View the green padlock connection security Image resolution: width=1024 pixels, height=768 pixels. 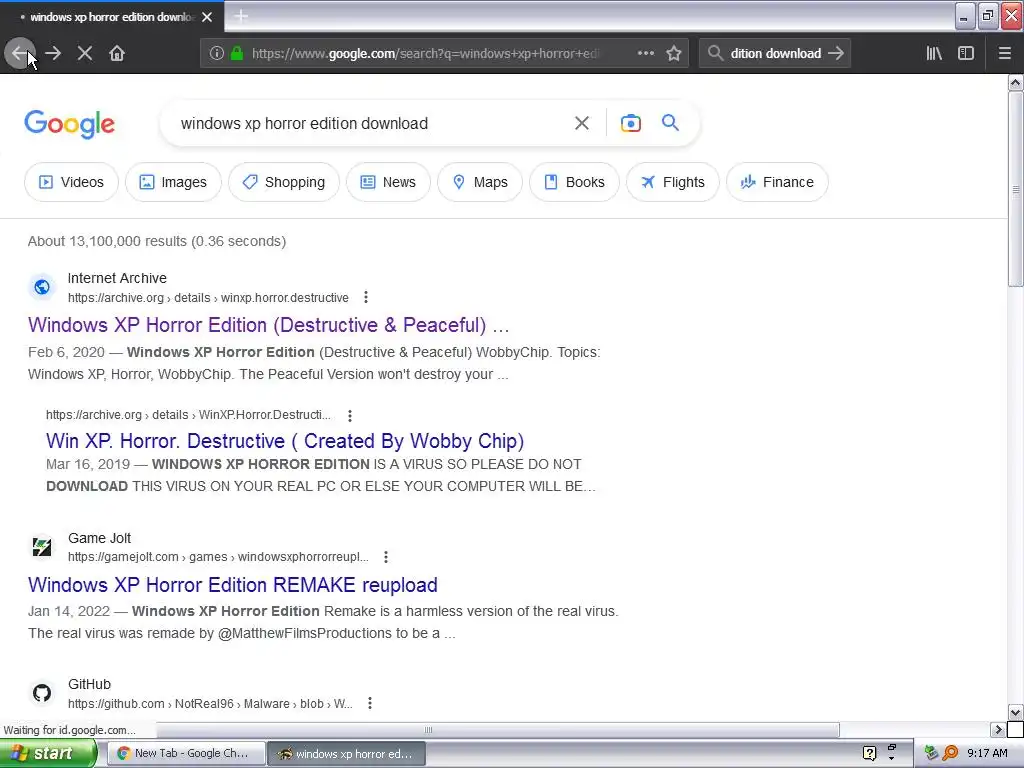(237, 53)
